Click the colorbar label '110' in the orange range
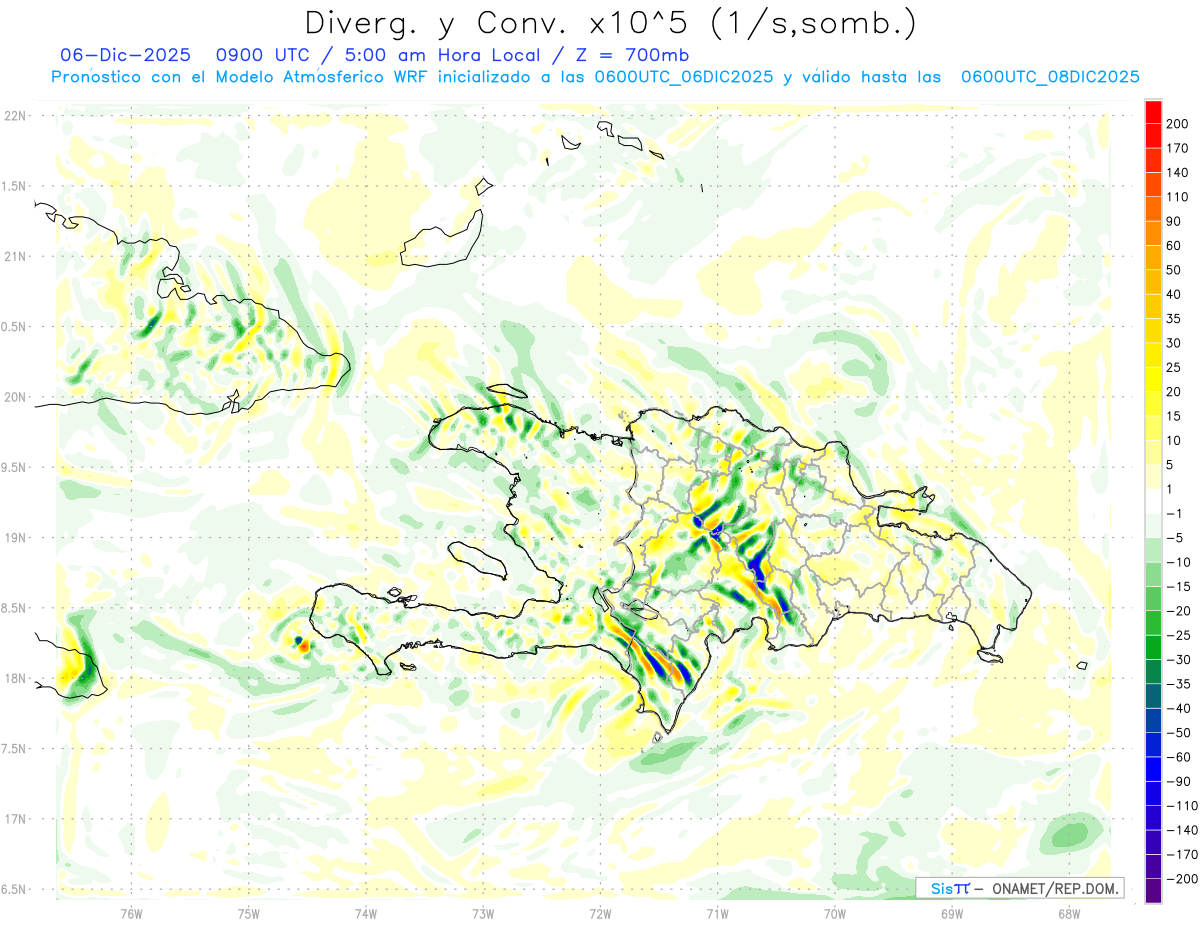 [1177, 196]
